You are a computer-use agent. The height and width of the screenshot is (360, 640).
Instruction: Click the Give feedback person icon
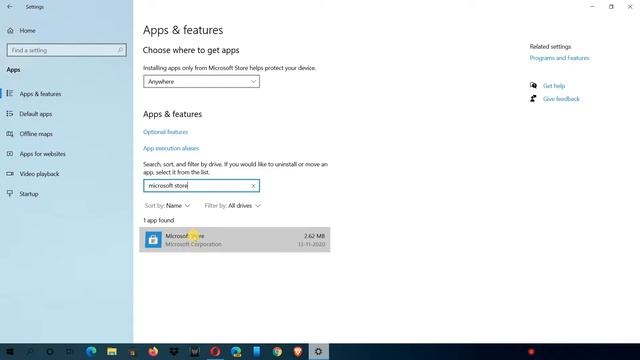coord(533,98)
